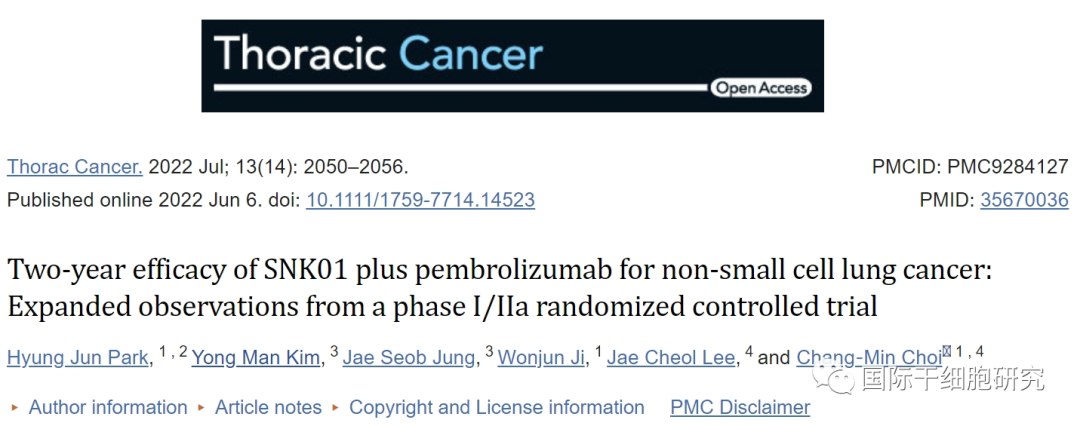Expand the Article notes section
Image resolution: width=1080 pixels, height=426 pixels.
(268, 407)
